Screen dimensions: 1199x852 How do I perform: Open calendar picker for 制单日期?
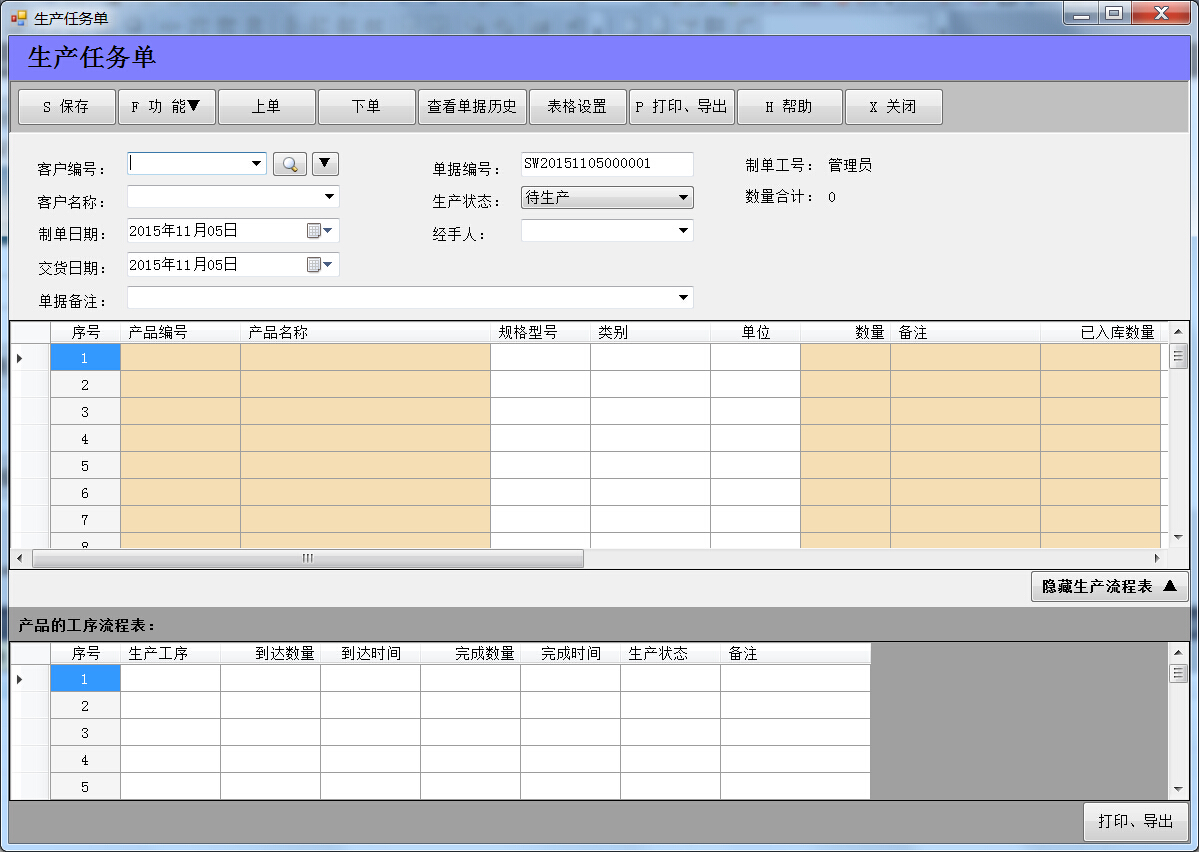(x=320, y=231)
